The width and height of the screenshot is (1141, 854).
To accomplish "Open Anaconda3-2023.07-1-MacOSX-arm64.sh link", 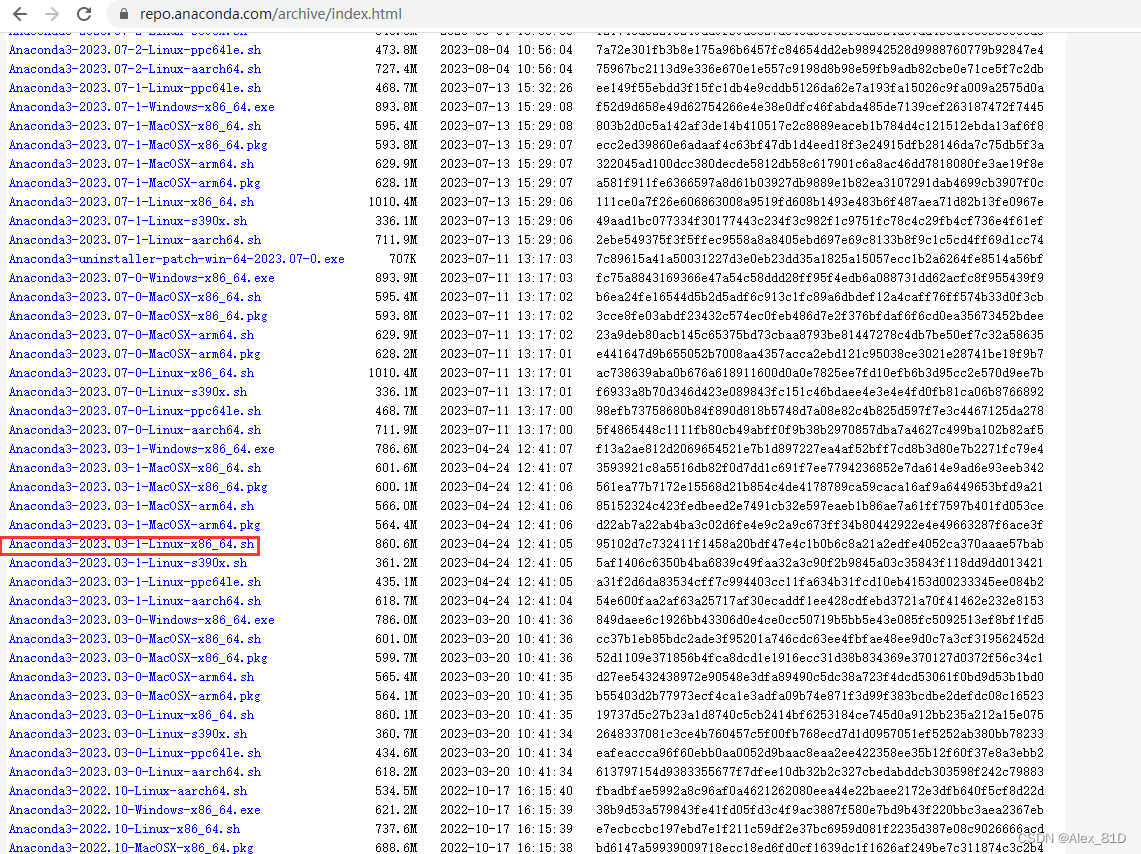I will pyautogui.click(x=132, y=164).
